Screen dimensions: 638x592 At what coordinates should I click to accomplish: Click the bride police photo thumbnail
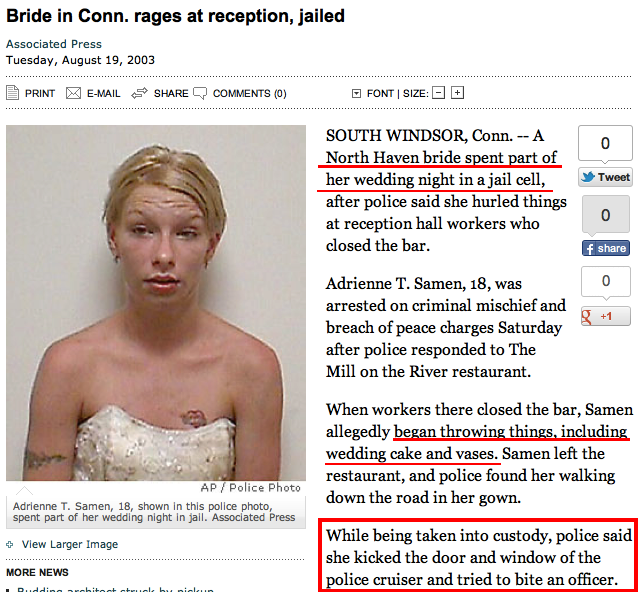pos(156,303)
